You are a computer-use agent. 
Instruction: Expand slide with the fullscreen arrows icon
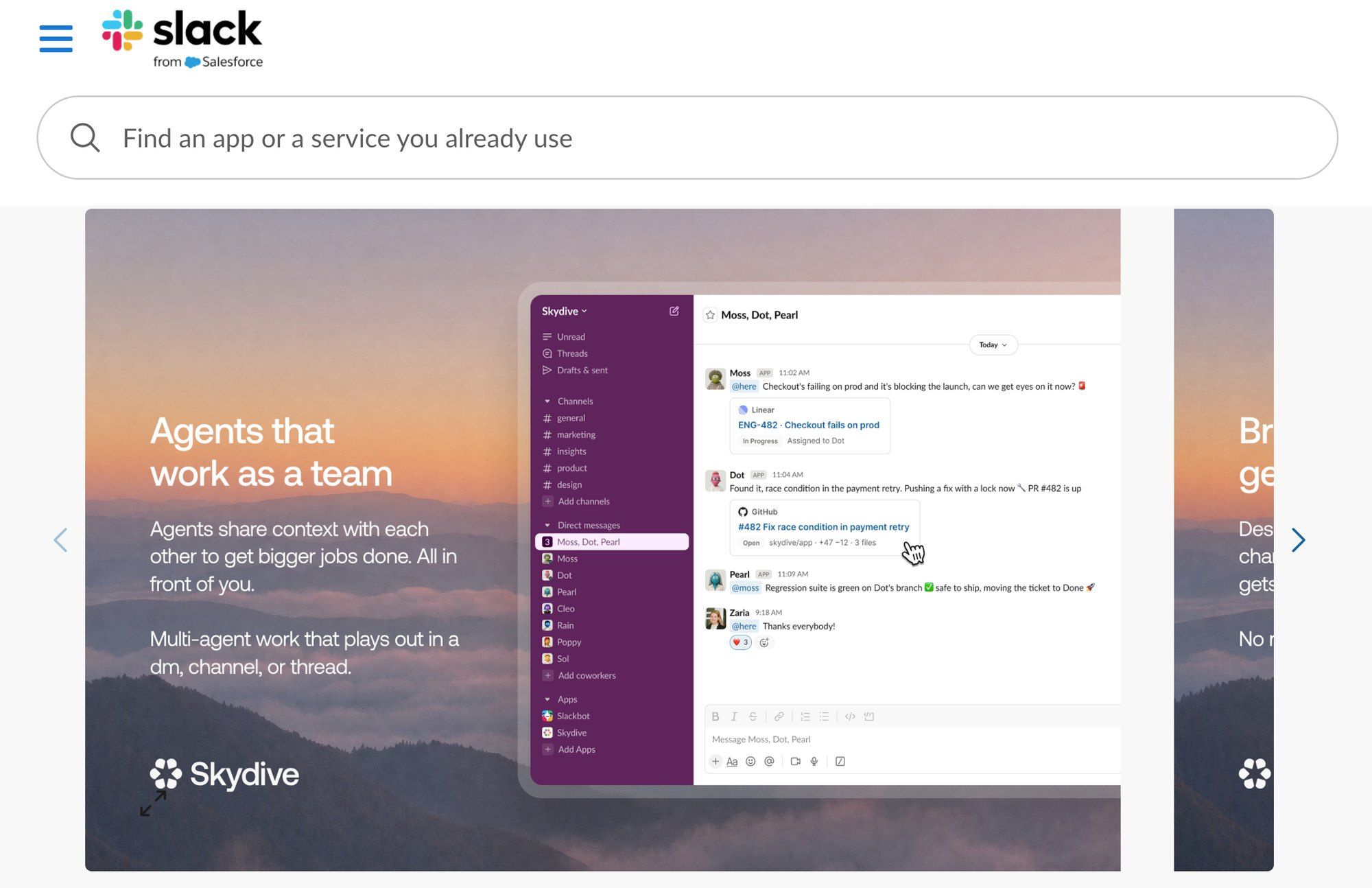(153, 804)
